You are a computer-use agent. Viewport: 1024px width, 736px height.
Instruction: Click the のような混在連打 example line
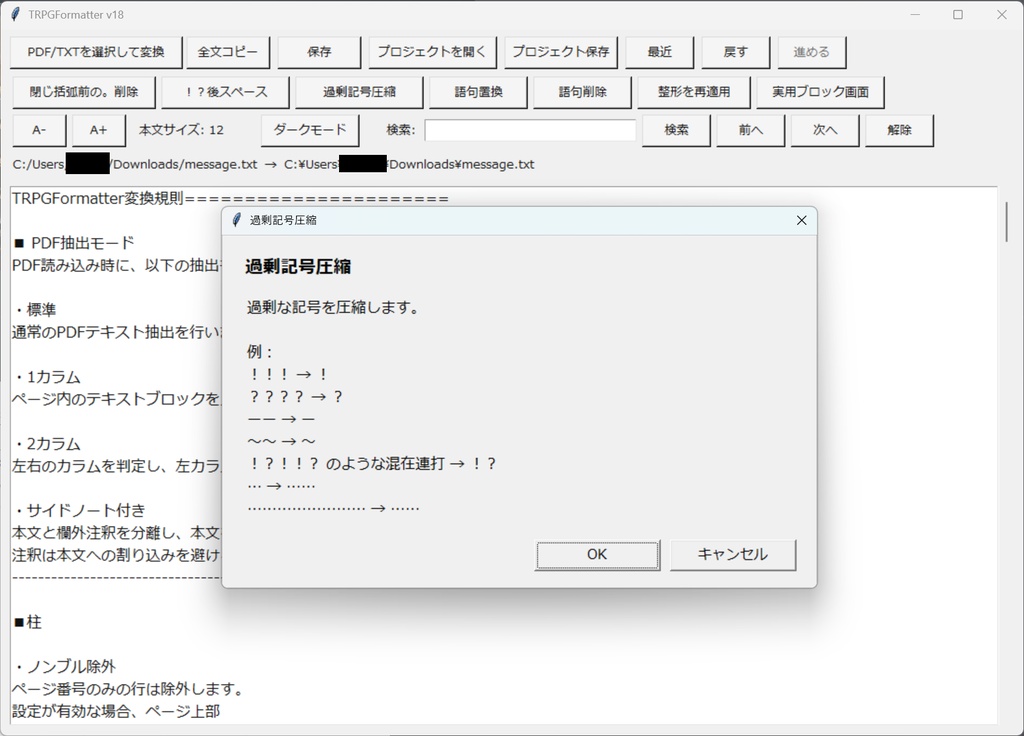pos(372,464)
